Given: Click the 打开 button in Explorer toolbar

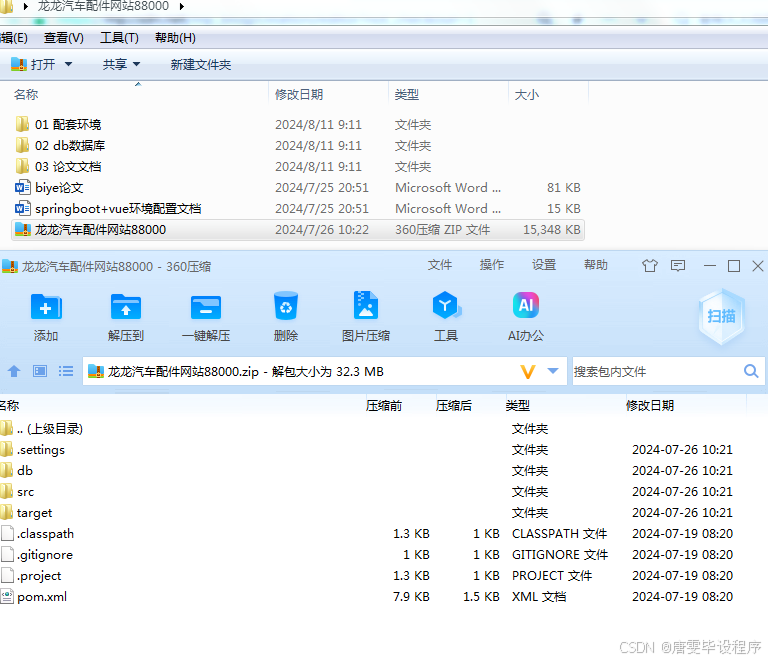Looking at the screenshot, I should 33,64.
